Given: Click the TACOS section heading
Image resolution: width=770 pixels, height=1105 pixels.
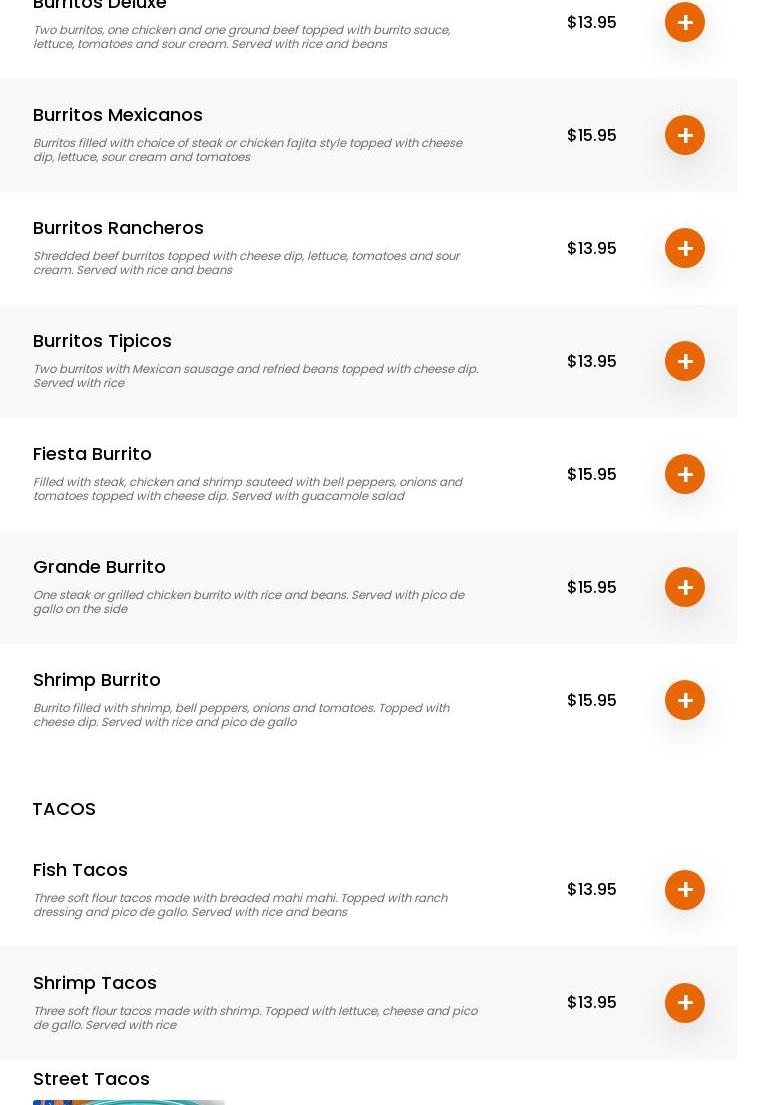Looking at the screenshot, I should [x=64, y=809].
